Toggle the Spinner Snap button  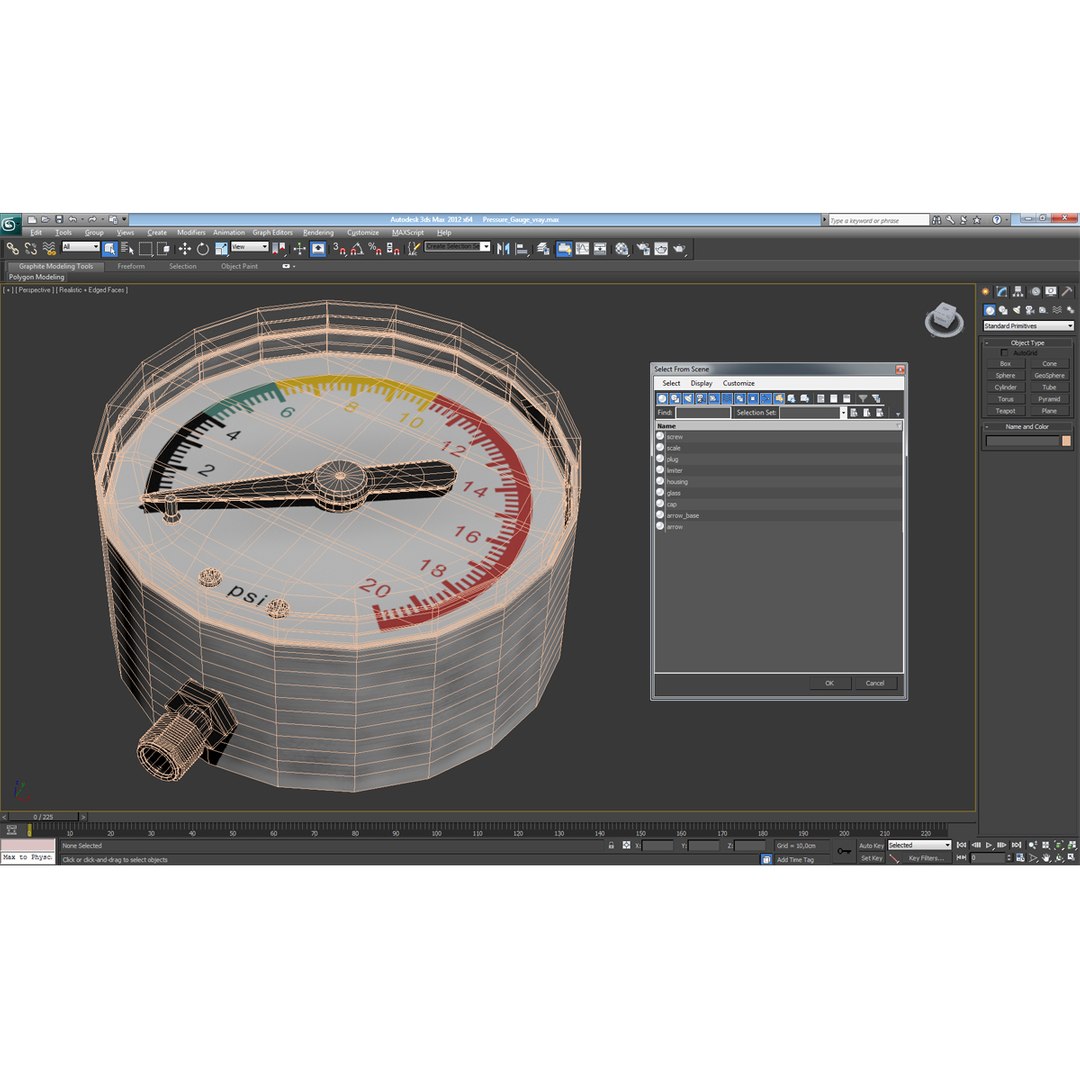click(393, 249)
